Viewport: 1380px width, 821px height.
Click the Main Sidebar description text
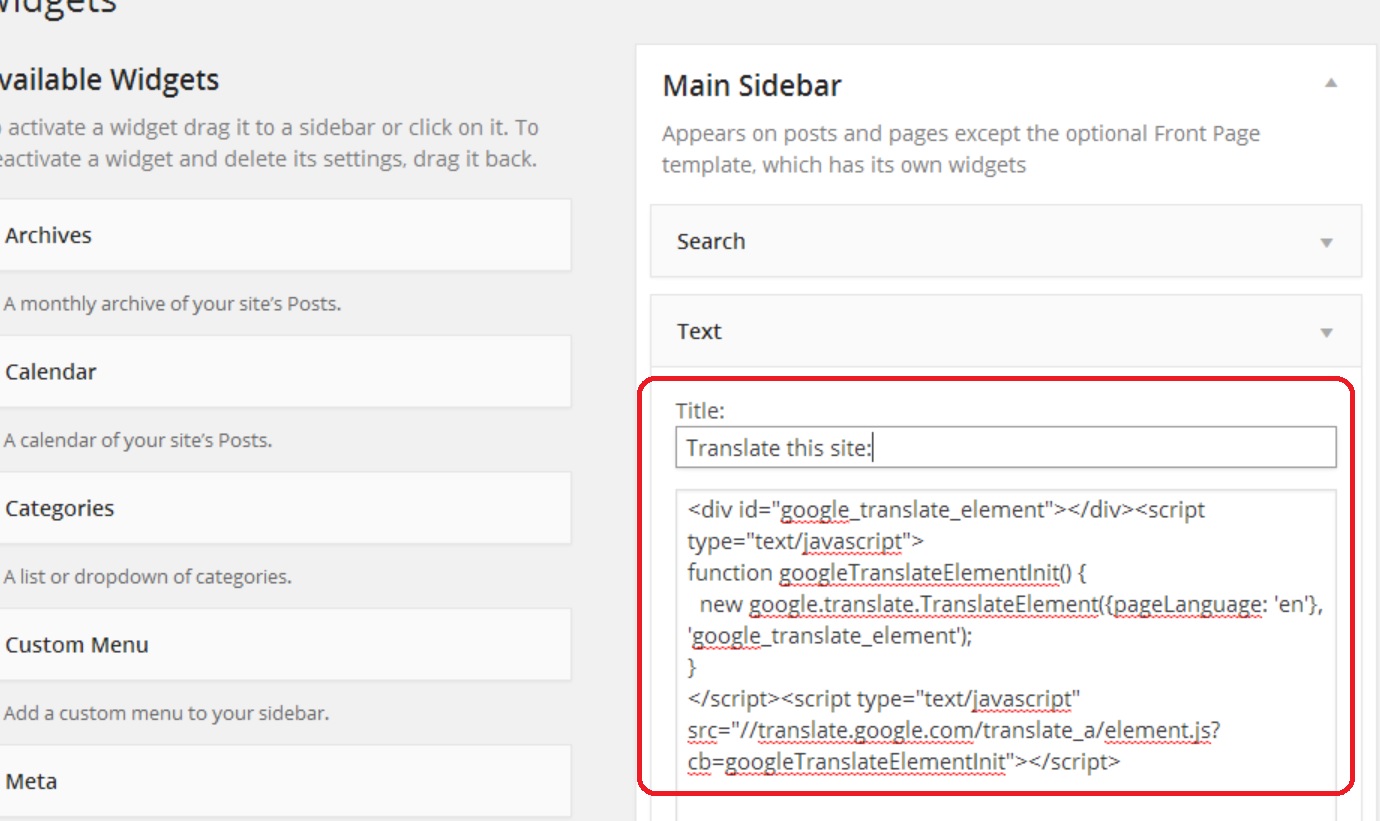click(x=960, y=149)
